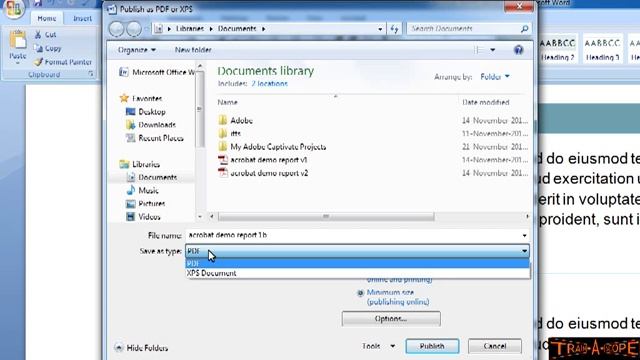Choose XPS Document in the type list
This screenshot has height=360, width=640.
pyautogui.click(x=358, y=273)
